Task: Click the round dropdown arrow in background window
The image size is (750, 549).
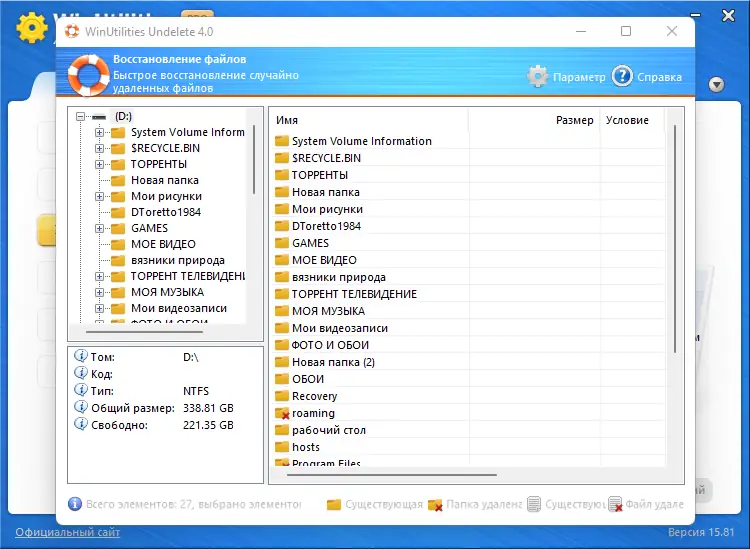Action: pos(716,85)
